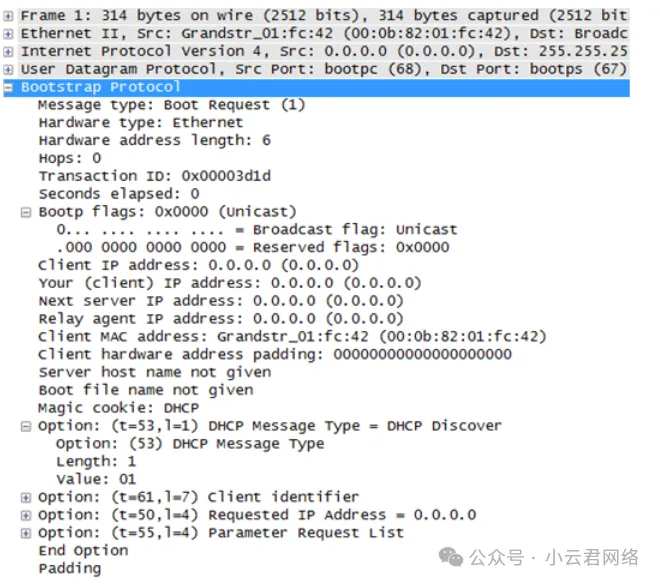This screenshot has width=660, height=584.
Task: Expand the User Datagram Protocol row
Action: click(9, 69)
